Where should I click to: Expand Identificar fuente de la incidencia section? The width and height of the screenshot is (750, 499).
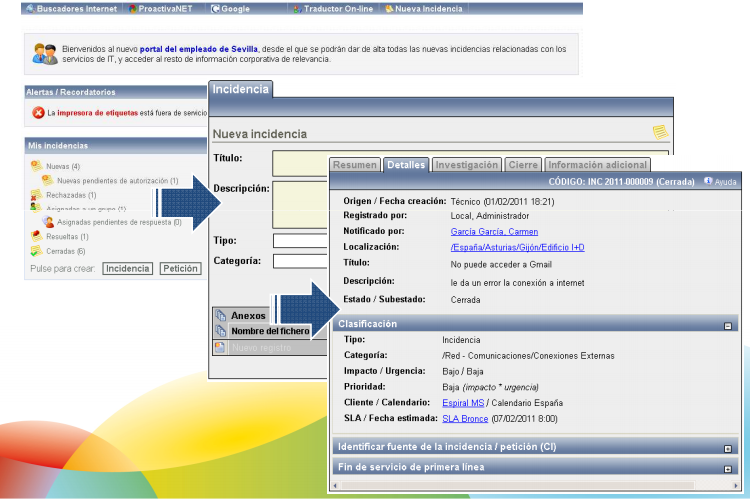click(x=728, y=449)
